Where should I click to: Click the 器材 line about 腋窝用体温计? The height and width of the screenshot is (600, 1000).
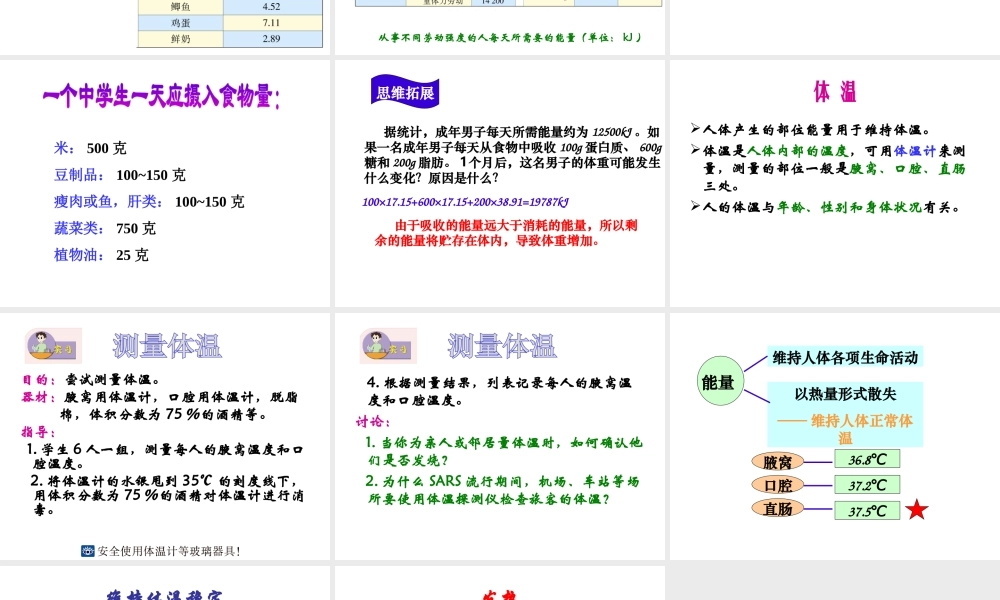(159, 406)
